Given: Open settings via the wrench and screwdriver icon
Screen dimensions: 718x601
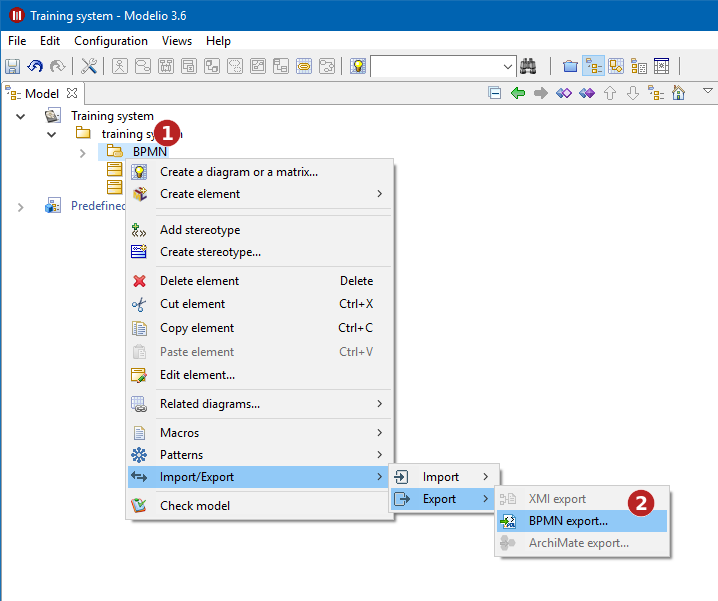Looking at the screenshot, I should [x=89, y=66].
